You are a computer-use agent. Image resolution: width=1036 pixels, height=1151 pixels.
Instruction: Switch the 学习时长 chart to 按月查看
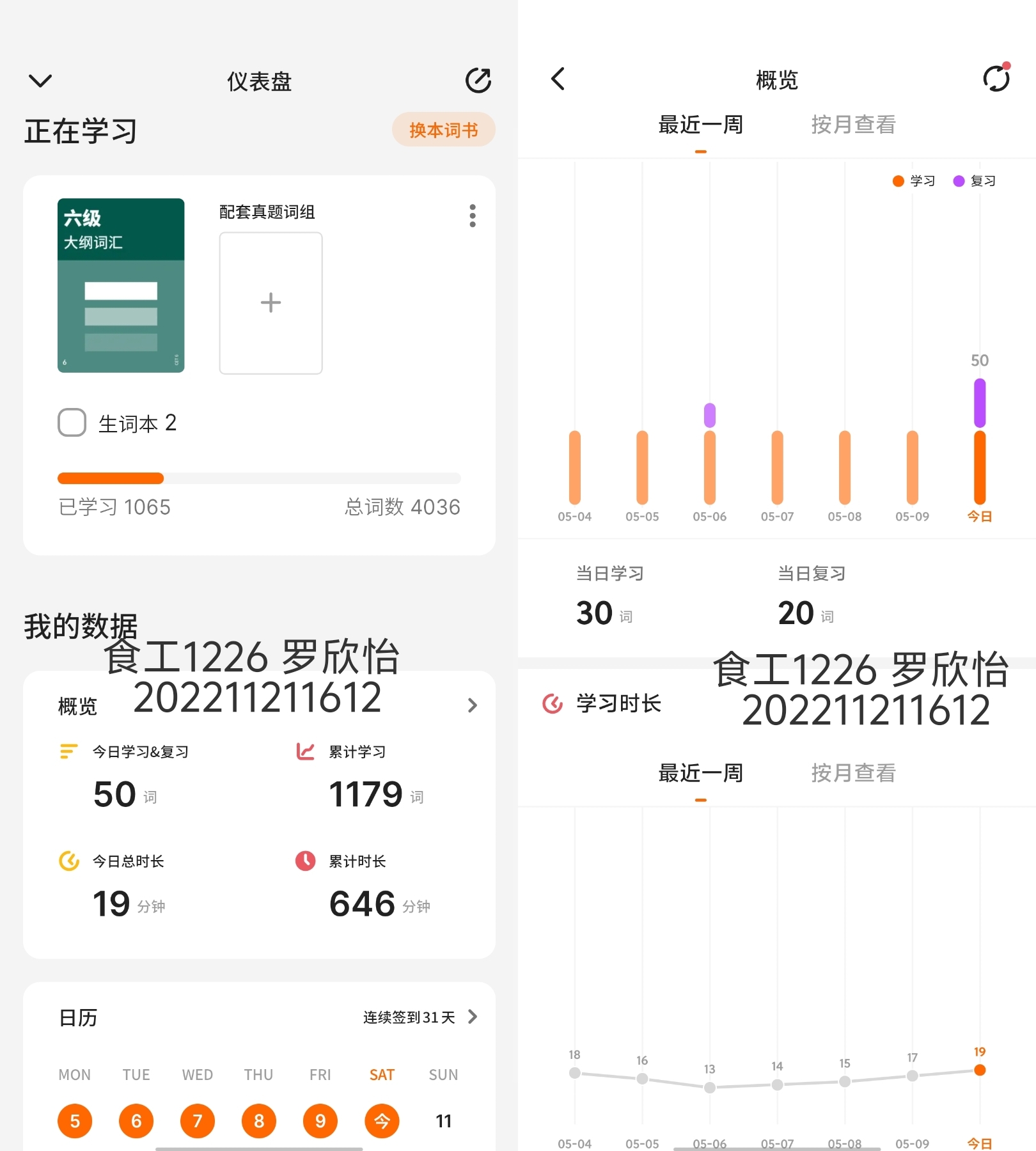(853, 773)
